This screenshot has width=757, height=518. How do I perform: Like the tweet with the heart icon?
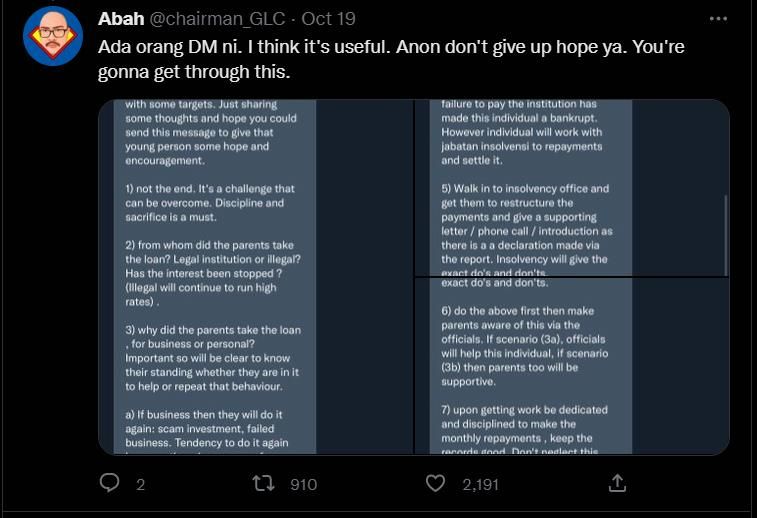click(435, 484)
